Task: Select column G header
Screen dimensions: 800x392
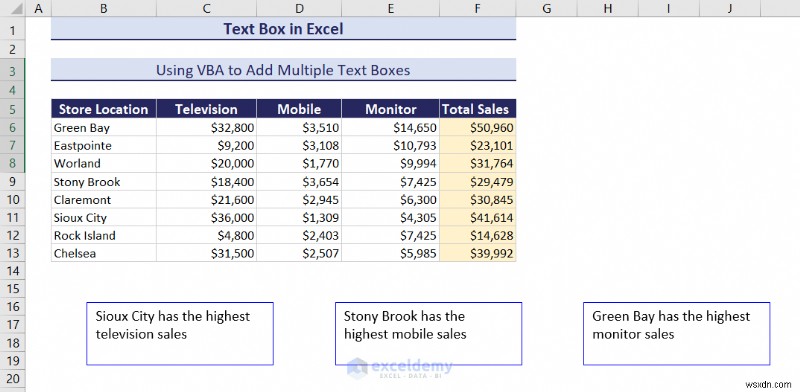Action: [546, 8]
